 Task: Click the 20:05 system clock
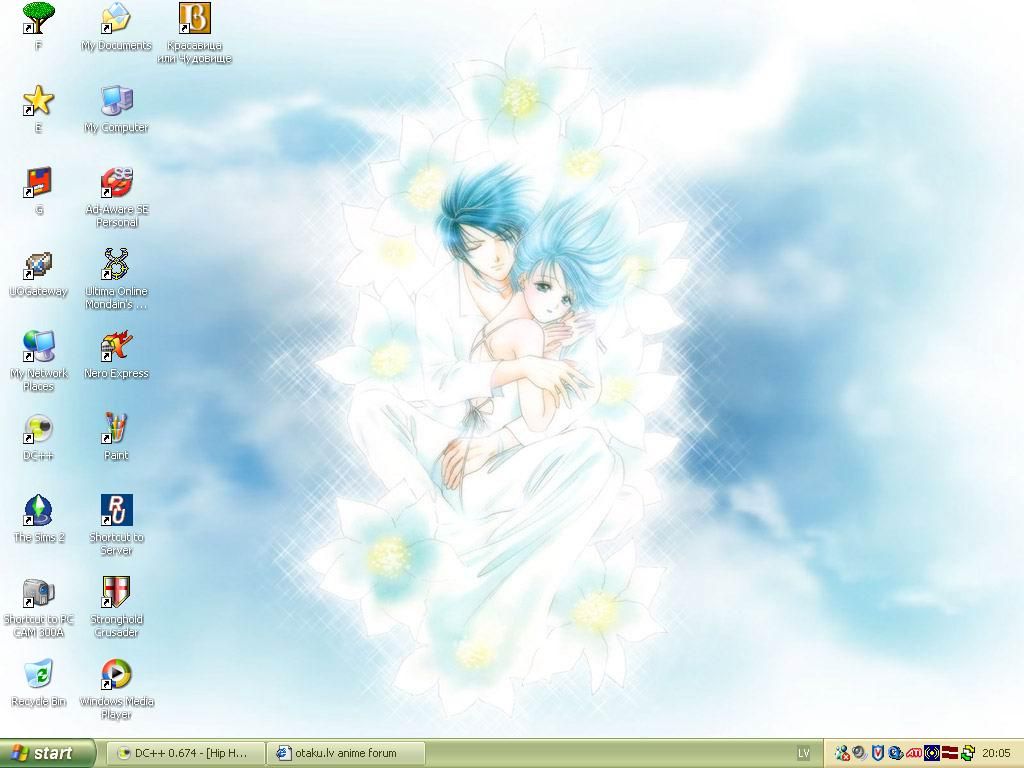click(996, 754)
